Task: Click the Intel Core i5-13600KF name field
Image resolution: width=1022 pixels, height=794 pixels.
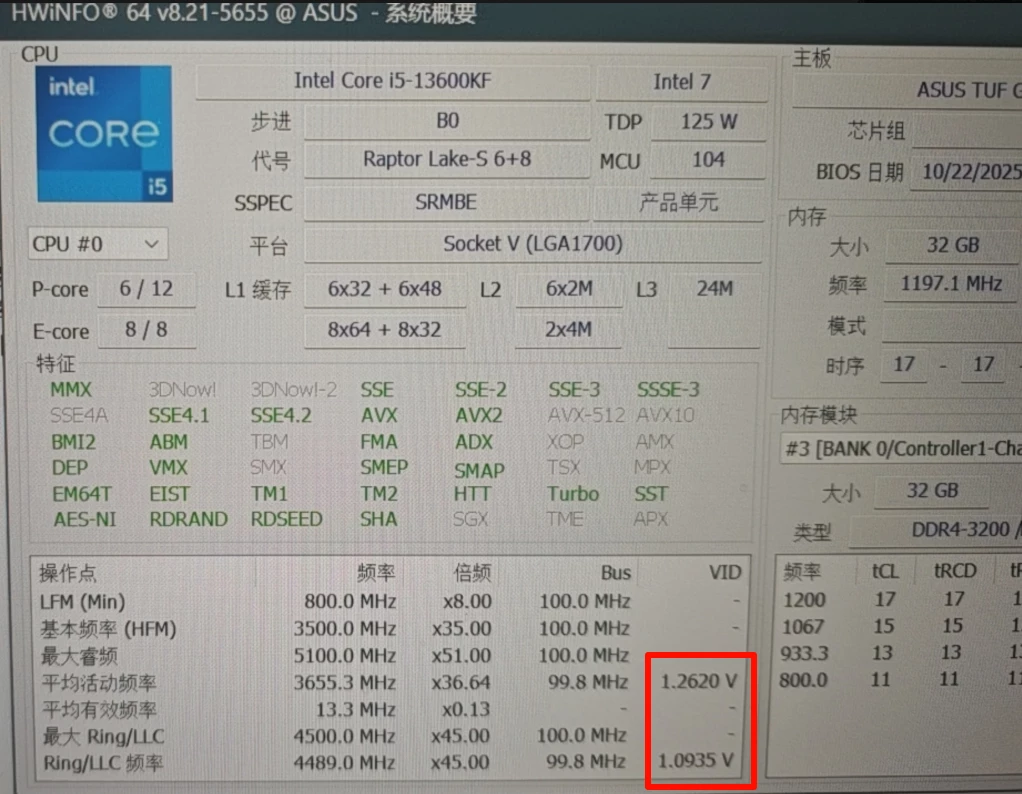Action: click(392, 82)
